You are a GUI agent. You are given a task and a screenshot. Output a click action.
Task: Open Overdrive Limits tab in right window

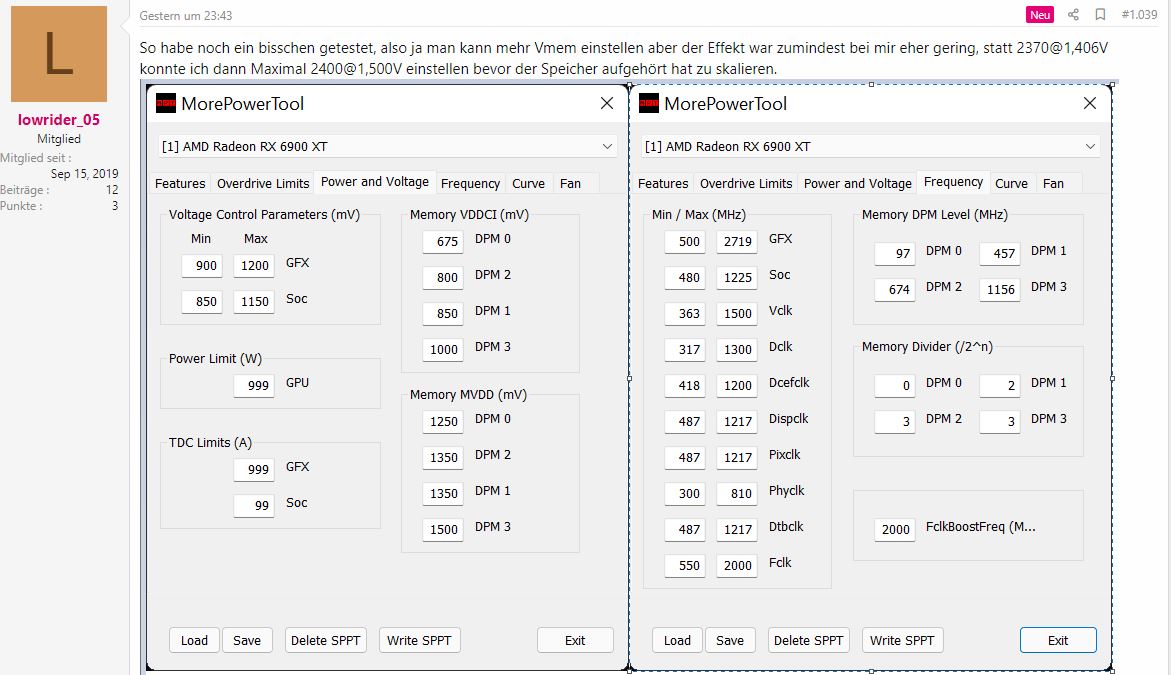[x=746, y=183]
